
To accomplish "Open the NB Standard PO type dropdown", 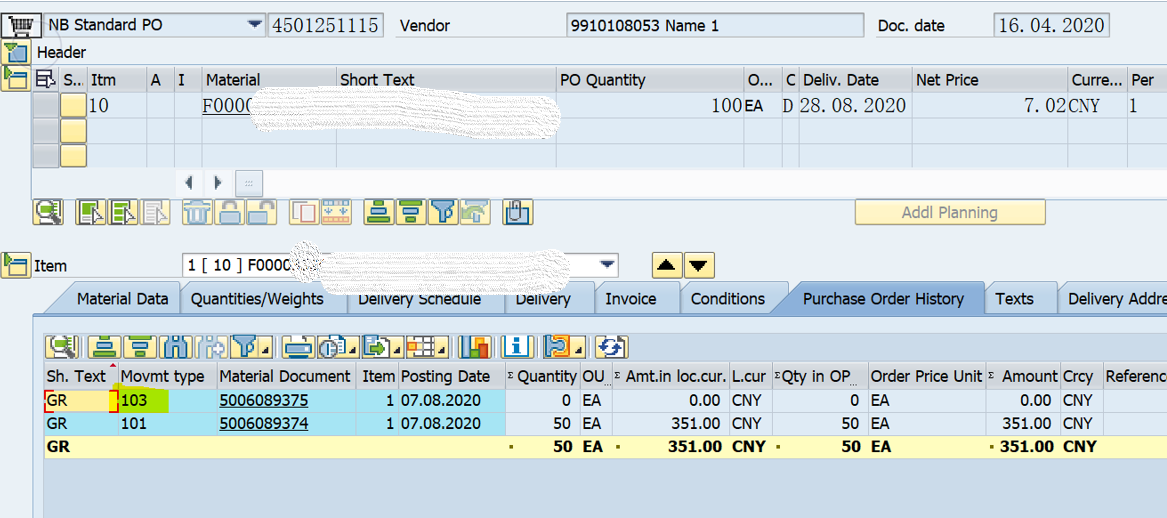I will pyautogui.click(x=255, y=25).
